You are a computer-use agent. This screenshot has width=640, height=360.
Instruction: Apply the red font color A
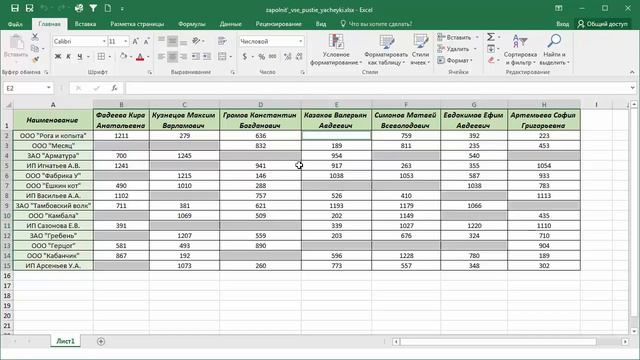140,57
